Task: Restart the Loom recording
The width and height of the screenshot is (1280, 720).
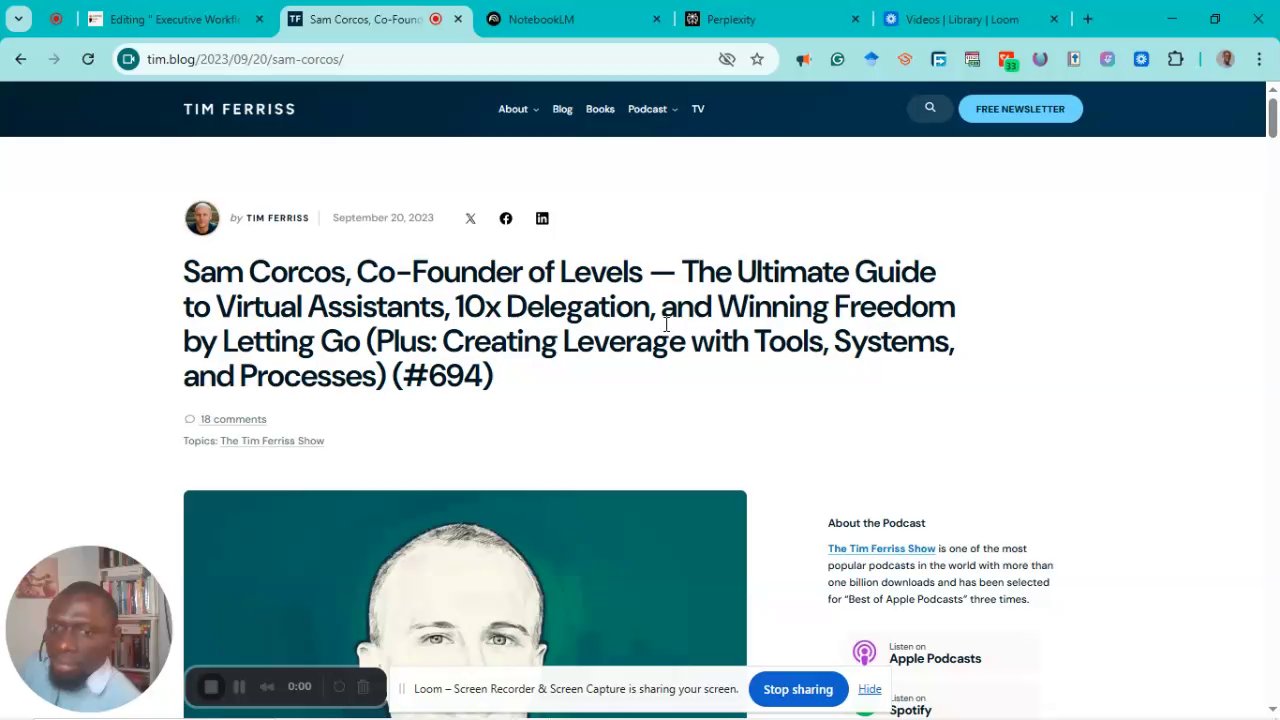Action: pyautogui.click(x=339, y=687)
